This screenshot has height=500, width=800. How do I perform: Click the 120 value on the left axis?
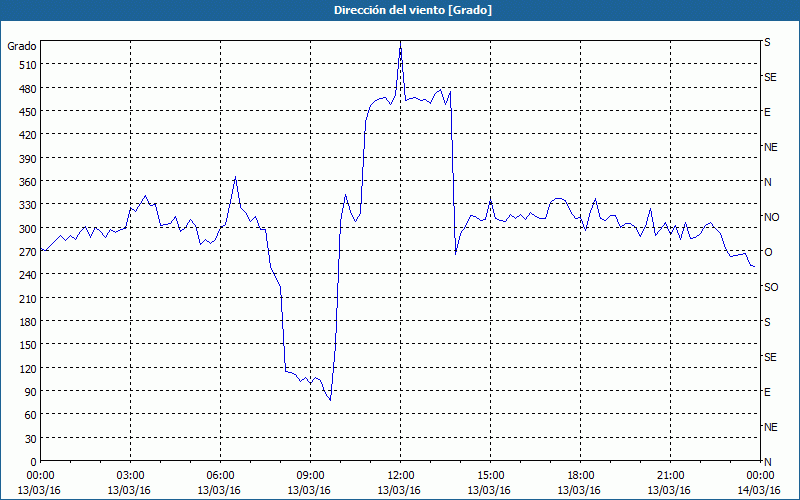coord(28,368)
